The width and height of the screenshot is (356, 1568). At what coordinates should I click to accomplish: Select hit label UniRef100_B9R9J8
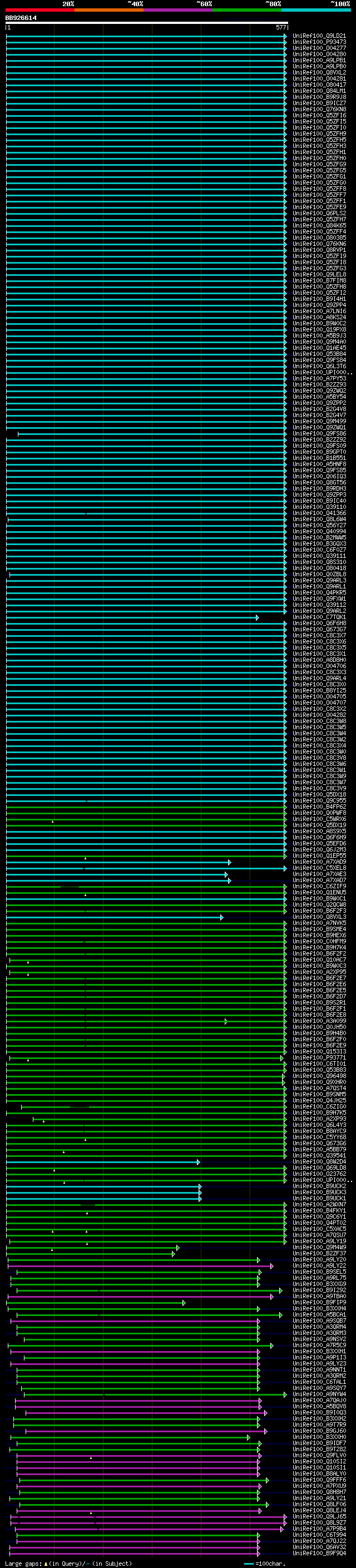(x=319, y=97)
